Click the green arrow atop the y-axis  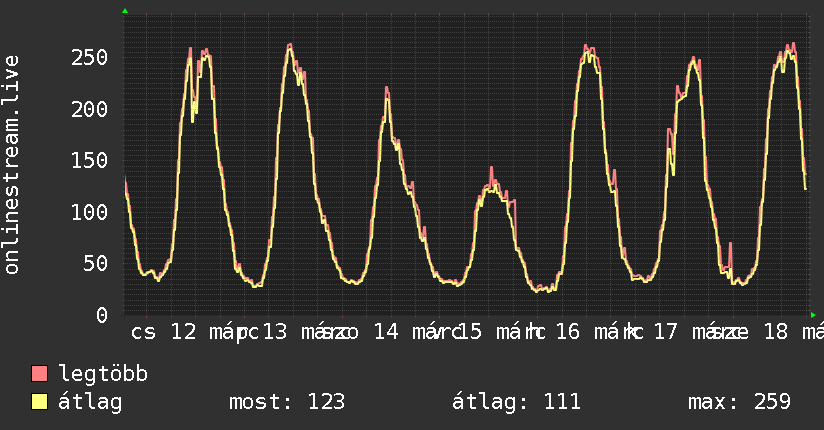125,11
